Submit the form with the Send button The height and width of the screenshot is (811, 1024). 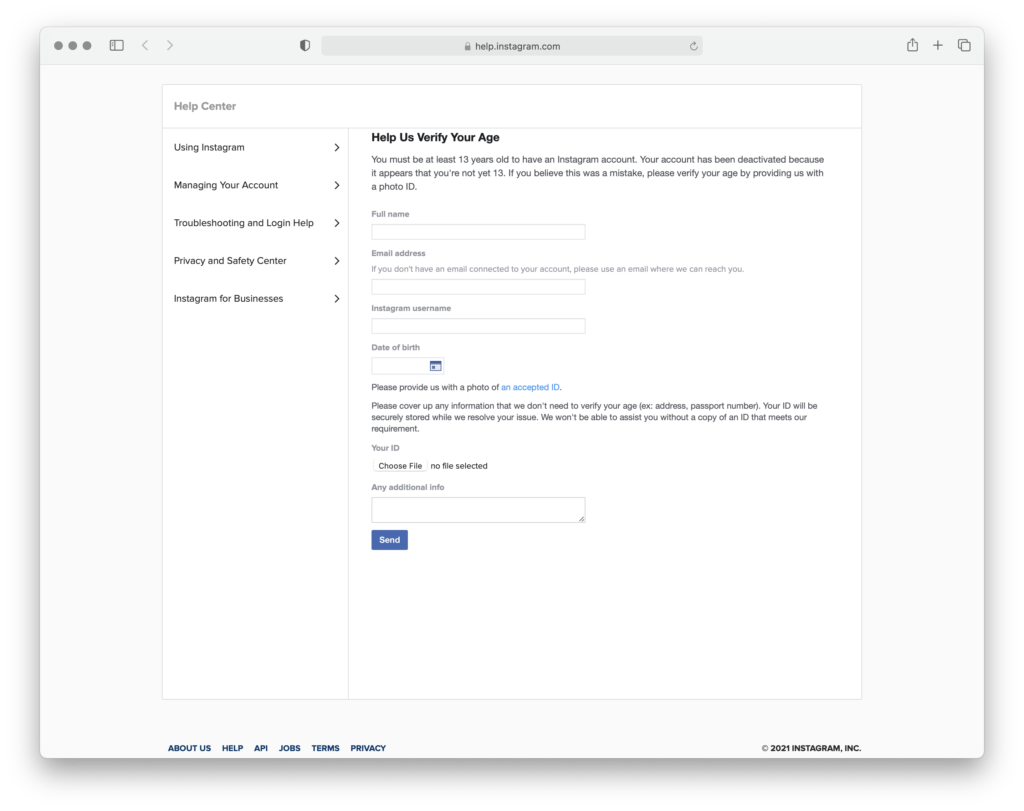(389, 540)
